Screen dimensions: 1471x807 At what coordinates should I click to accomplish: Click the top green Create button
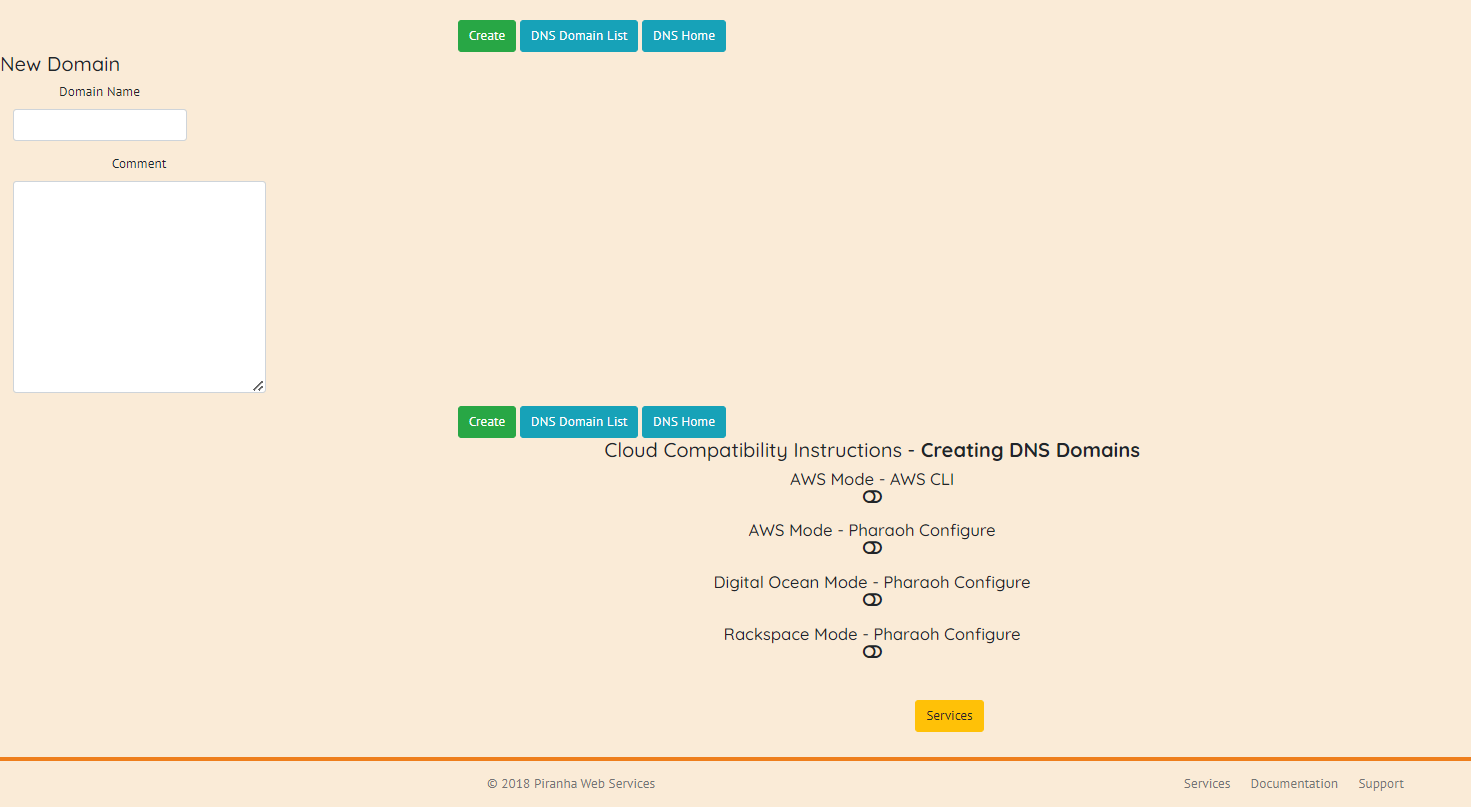click(487, 36)
